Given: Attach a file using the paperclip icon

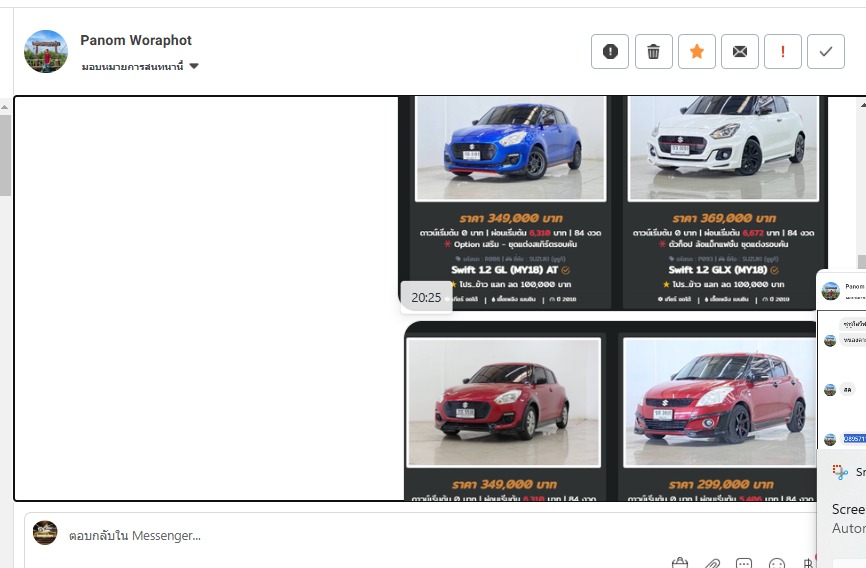Looking at the screenshot, I should point(712,563).
